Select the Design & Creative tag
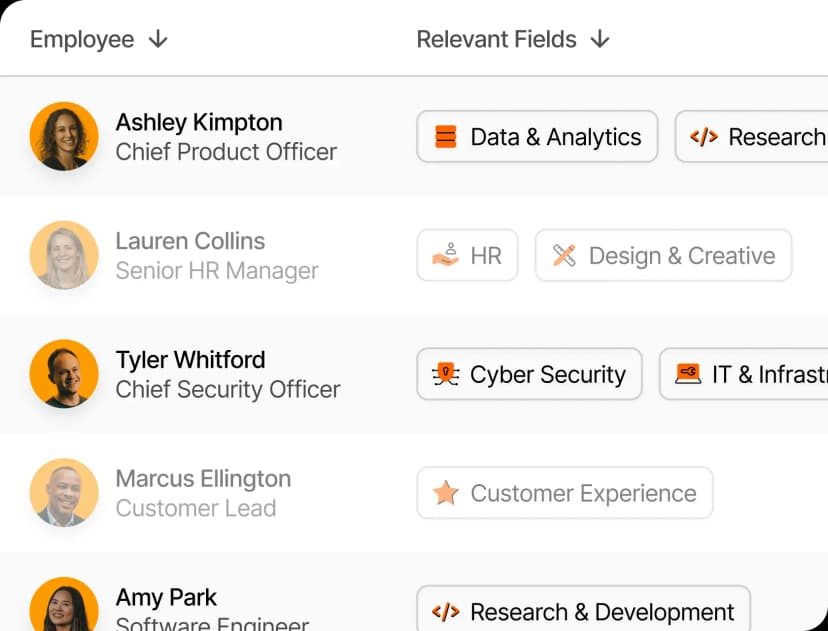828x631 pixels. [663, 256]
